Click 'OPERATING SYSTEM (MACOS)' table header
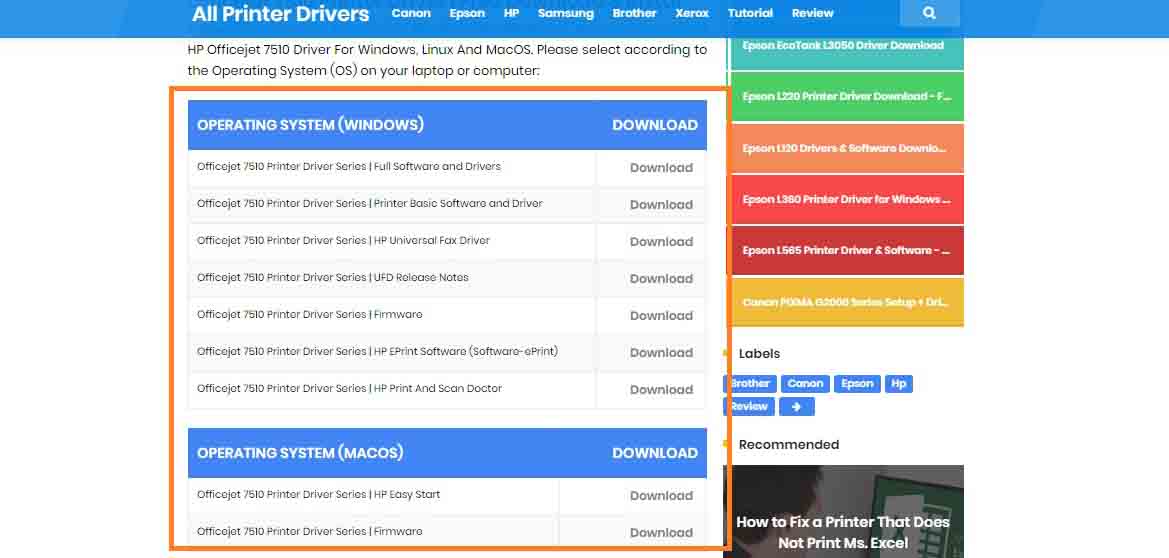 [x=300, y=453]
